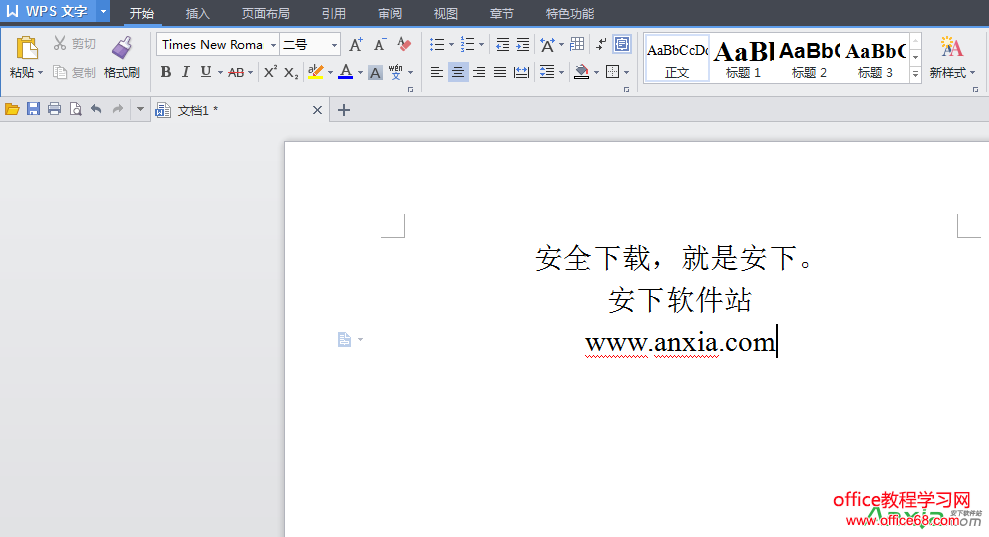This screenshot has width=989, height=537.
Task: Expand numbered list dropdown arrow
Action: coord(481,45)
